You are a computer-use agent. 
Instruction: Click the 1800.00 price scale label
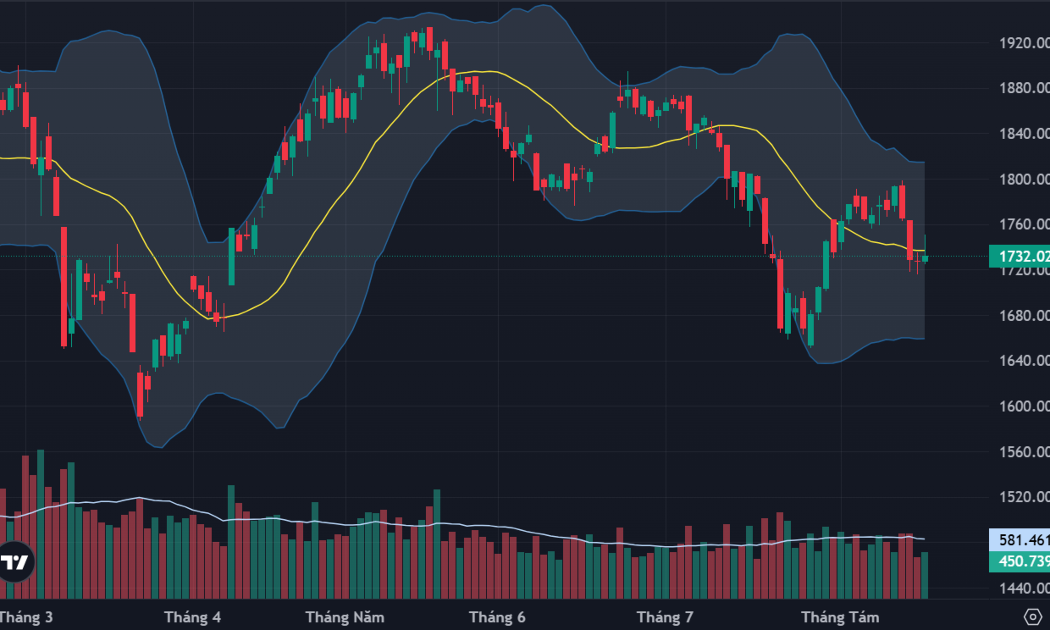[x=1025, y=179]
